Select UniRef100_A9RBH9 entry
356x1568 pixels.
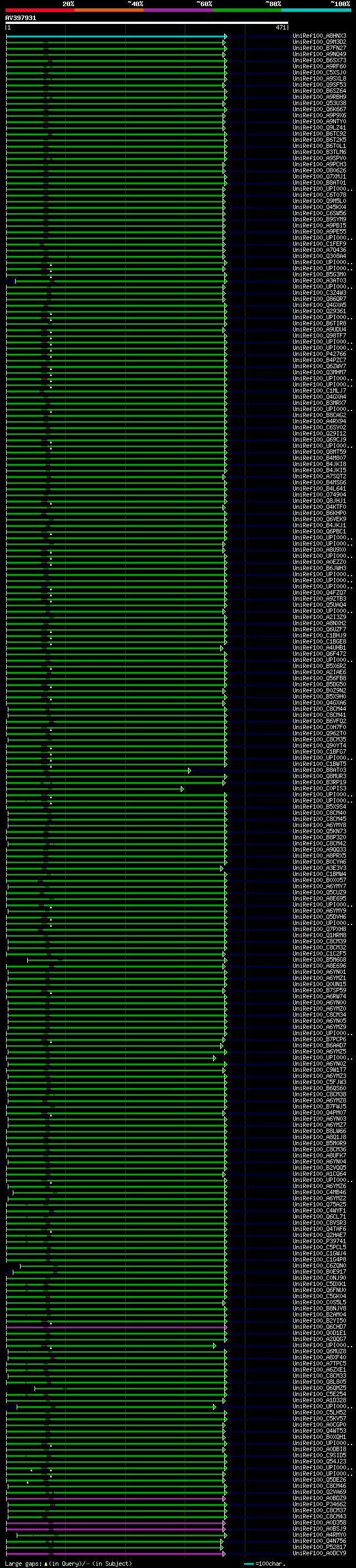(319, 97)
